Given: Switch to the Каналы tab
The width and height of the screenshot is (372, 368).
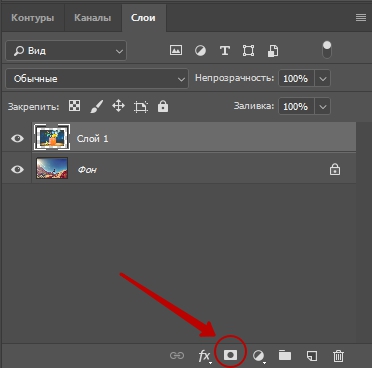Looking at the screenshot, I should point(92,18).
